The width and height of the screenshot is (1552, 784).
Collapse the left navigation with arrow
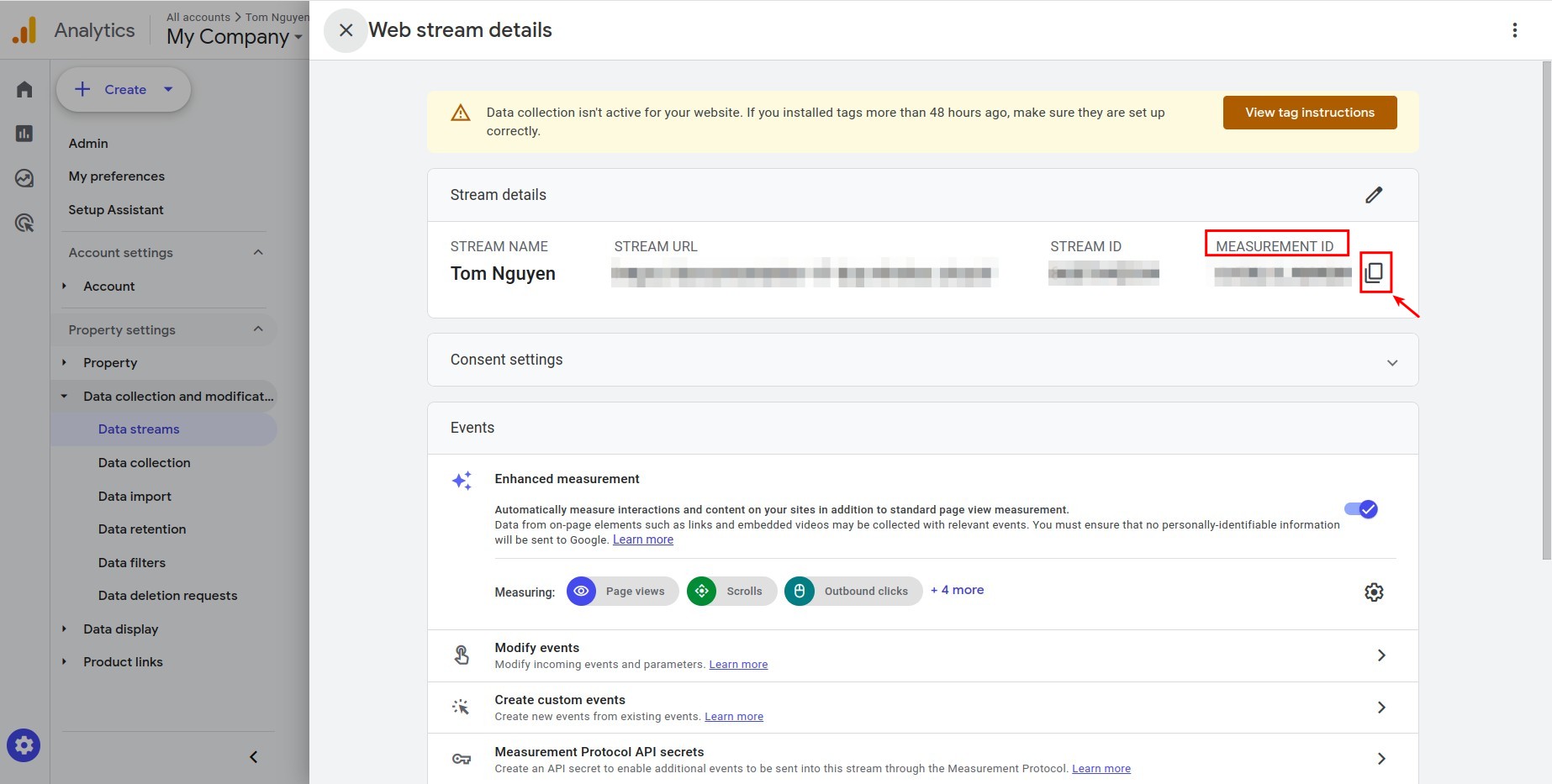[x=254, y=757]
